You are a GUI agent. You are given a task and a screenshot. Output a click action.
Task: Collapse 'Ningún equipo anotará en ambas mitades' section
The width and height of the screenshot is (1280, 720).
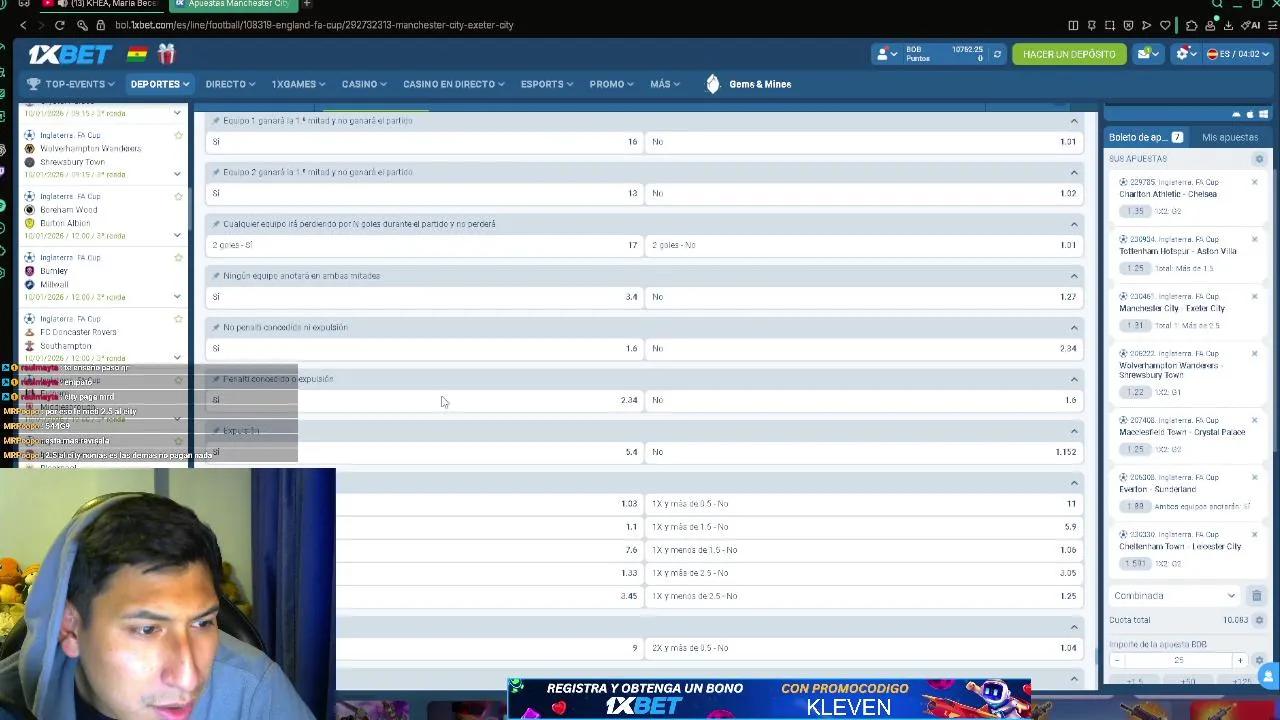pyautogui.click(x=1074, y=276)
